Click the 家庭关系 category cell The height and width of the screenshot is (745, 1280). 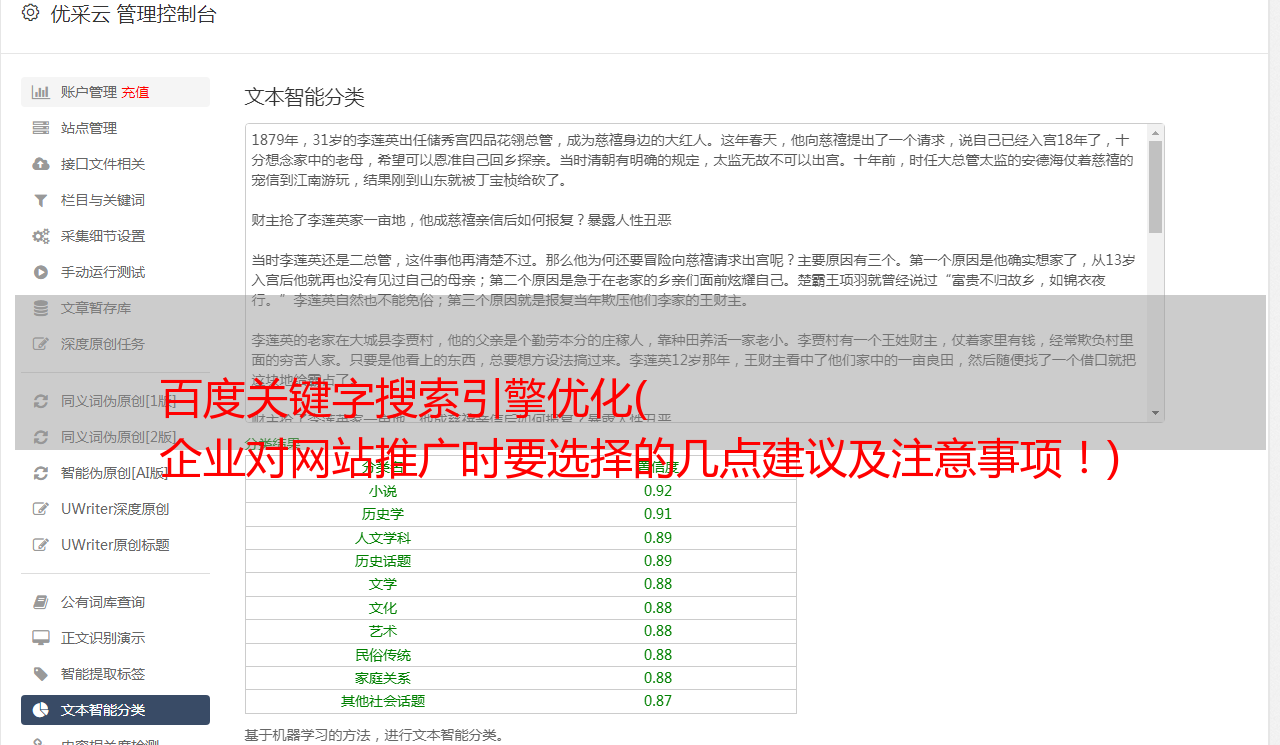point(383,678)
